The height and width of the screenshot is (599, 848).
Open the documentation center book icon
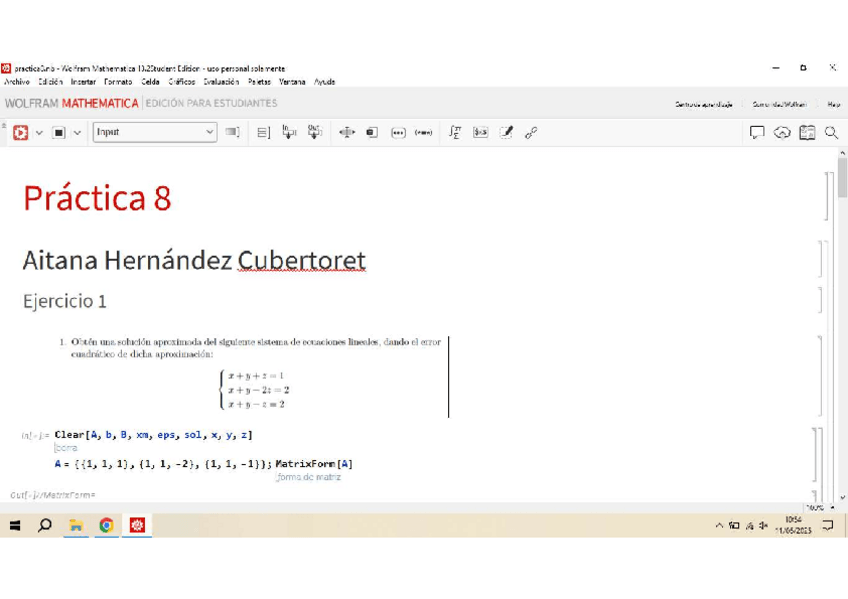[x=807, y=132]
